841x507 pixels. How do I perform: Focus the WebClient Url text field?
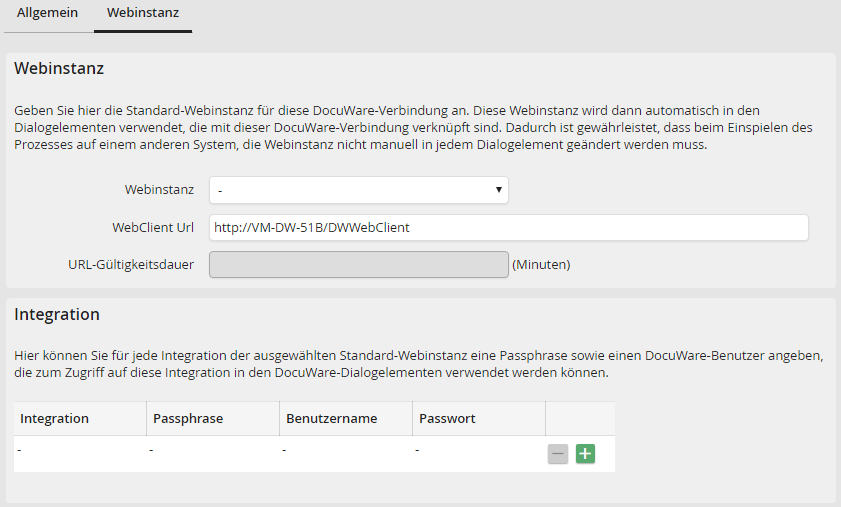tap(508, 227)
